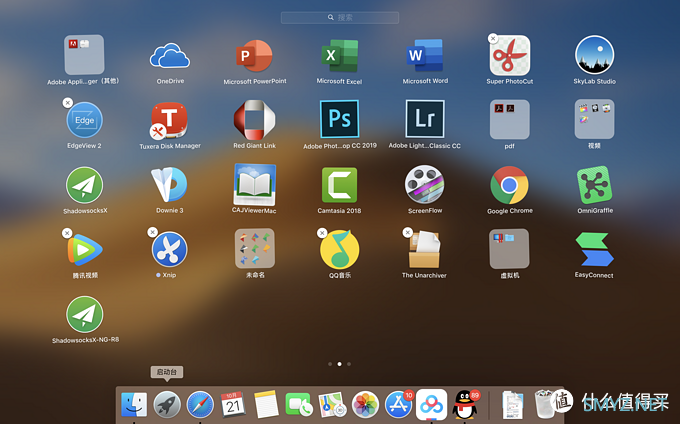Open Microsoft Word
680x424 pixels.
[x=425, y=55]
